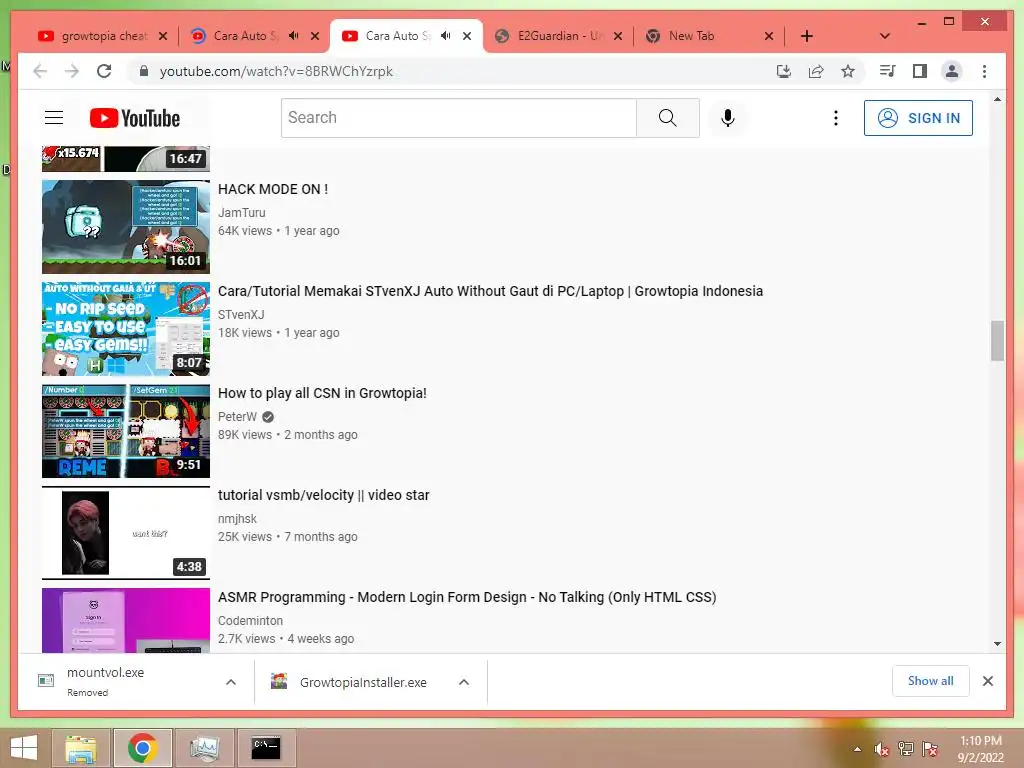This screenshot has height=768, width=1024.
Task: Start voice search with microphone icon
Action: (728, 118)
